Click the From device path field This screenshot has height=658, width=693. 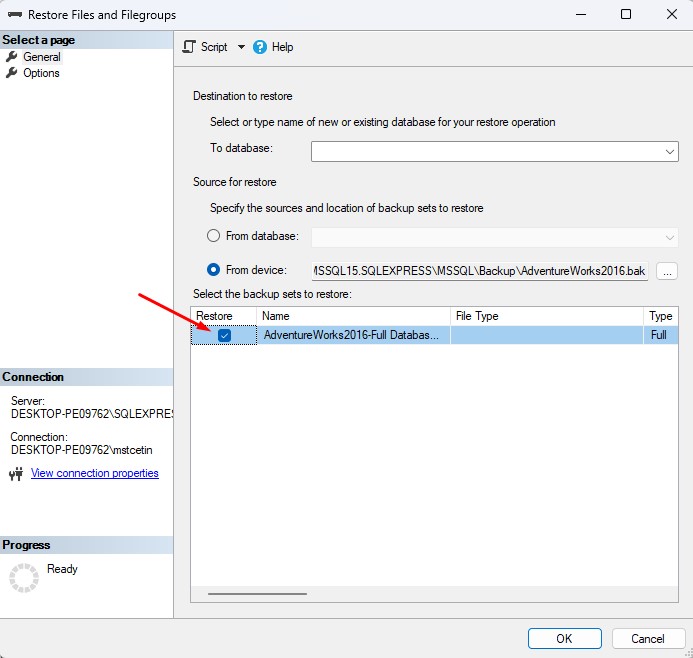click(x=480, y=270)
